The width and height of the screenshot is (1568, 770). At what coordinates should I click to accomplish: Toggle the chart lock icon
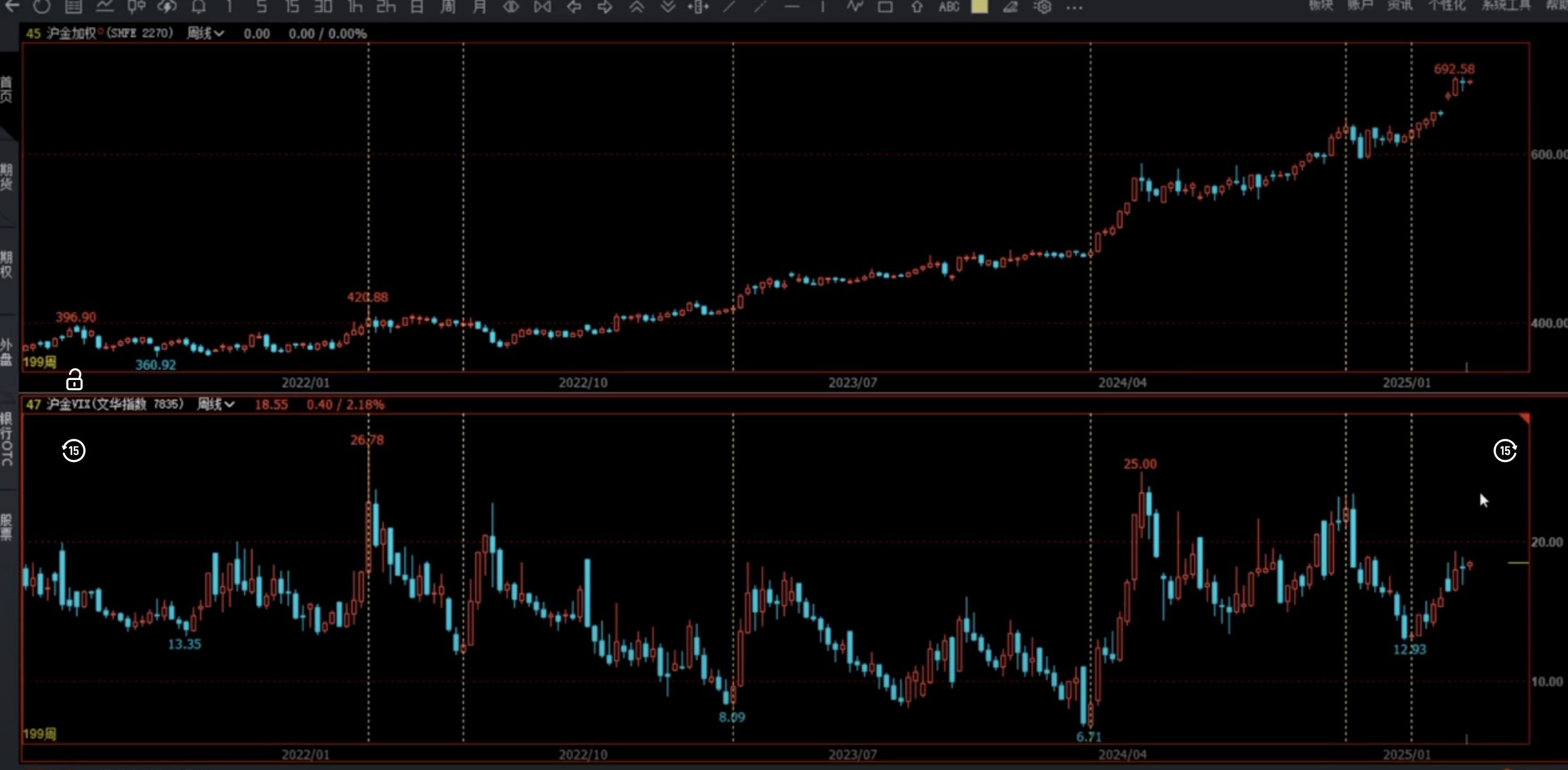pos(74,380)
